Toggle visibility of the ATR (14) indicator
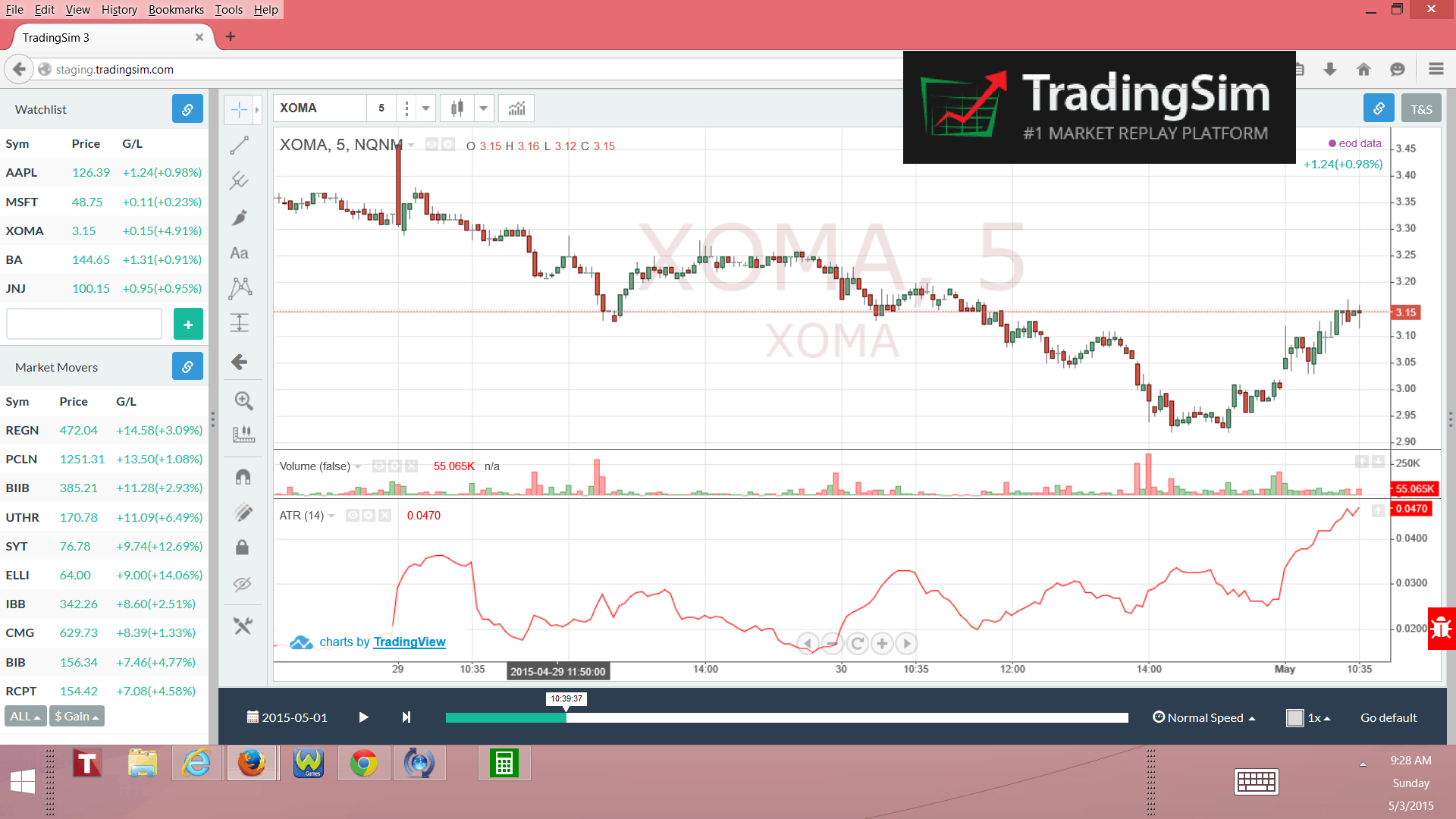 pyautogui.click(x=352, y=515)
